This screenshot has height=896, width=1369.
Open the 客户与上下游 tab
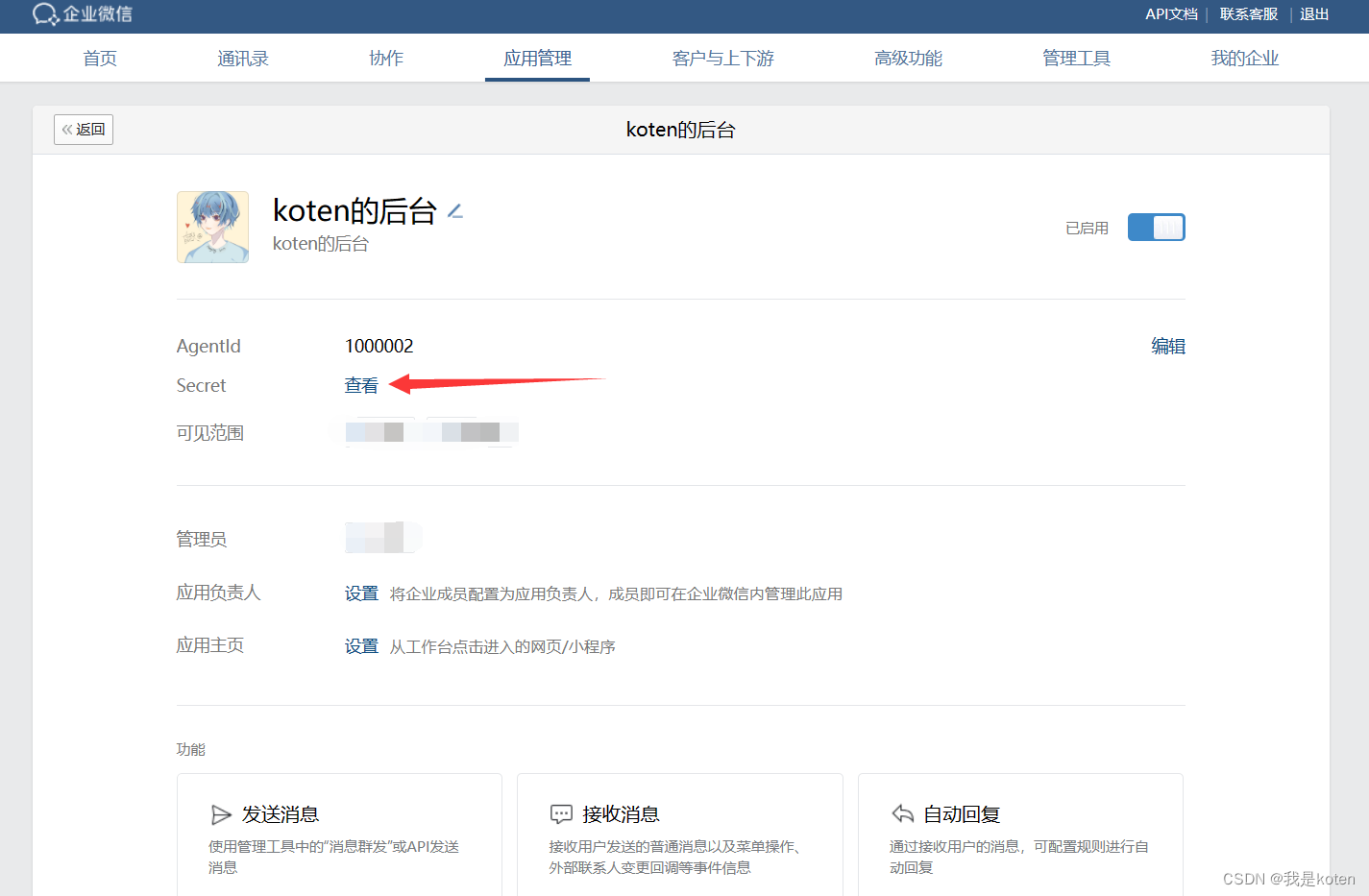coord(723,59)
